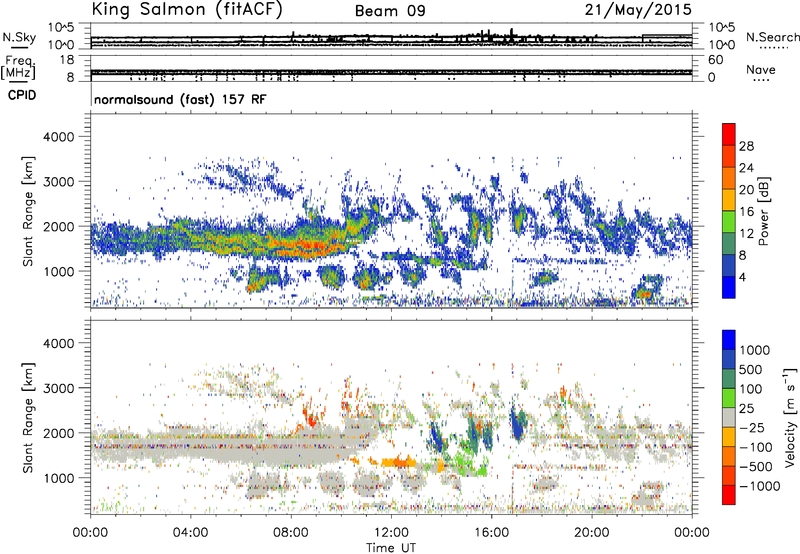Click the 20:00 time tick label
800x554 pixels.
(x=591, y=533)
